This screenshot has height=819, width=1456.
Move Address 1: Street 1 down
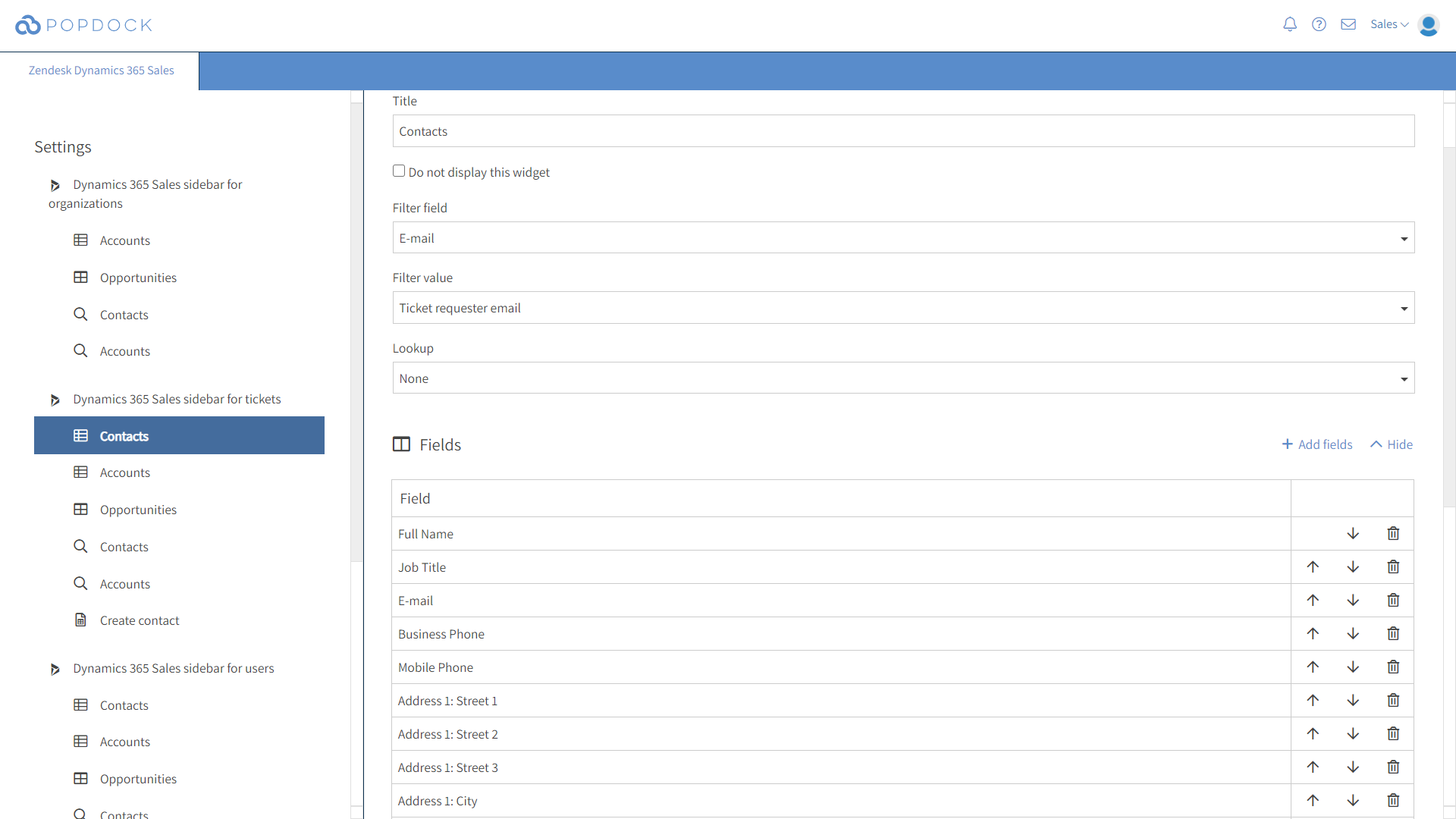coord(1353,701)
